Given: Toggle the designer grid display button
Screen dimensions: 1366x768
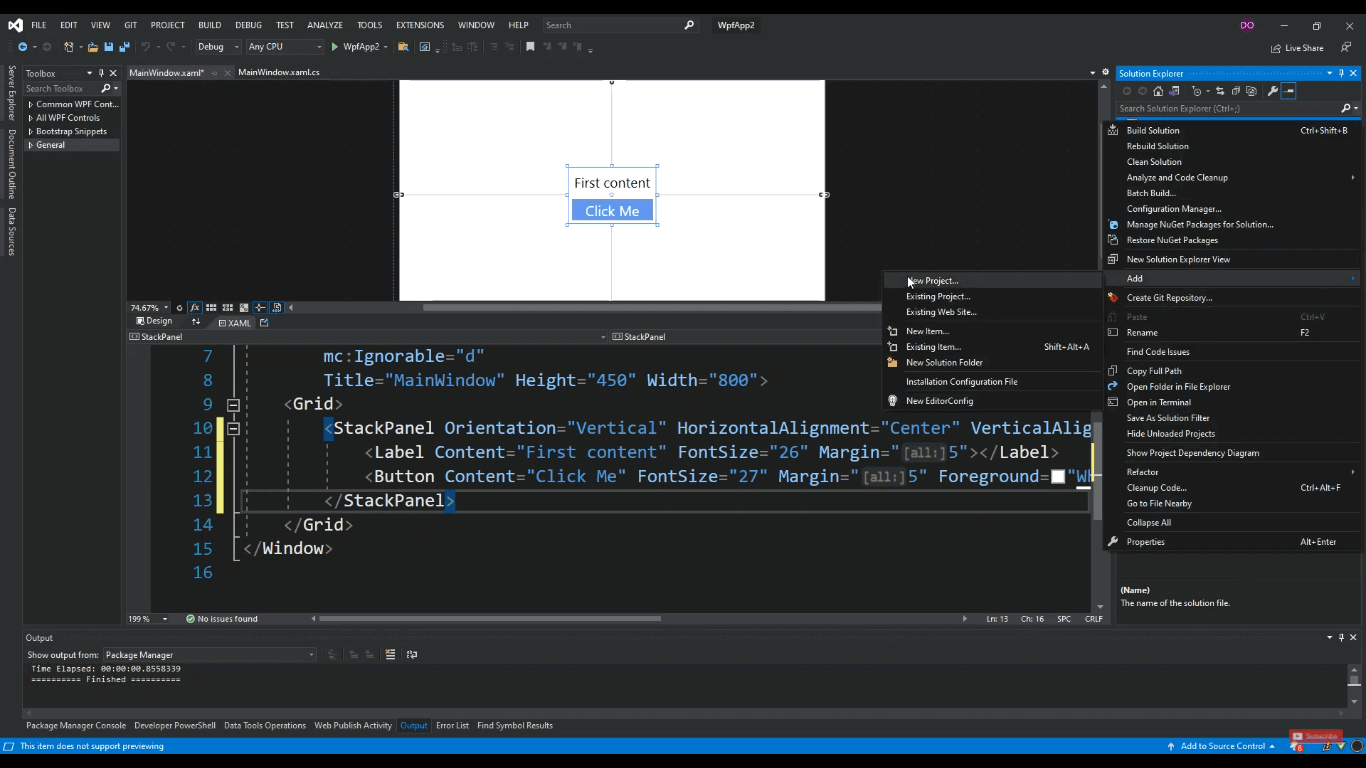Looking at the screenshot, I should pyautogui.click(x=211, y=307).
